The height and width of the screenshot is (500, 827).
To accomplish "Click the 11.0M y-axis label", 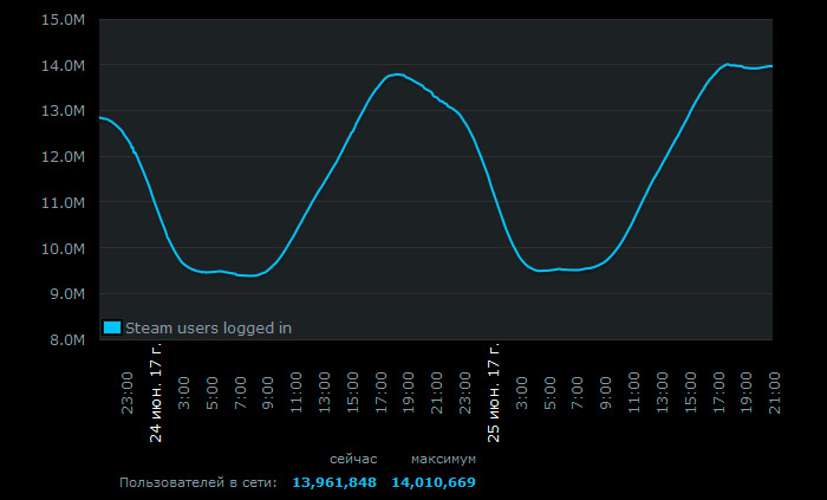I will (65, 203).
